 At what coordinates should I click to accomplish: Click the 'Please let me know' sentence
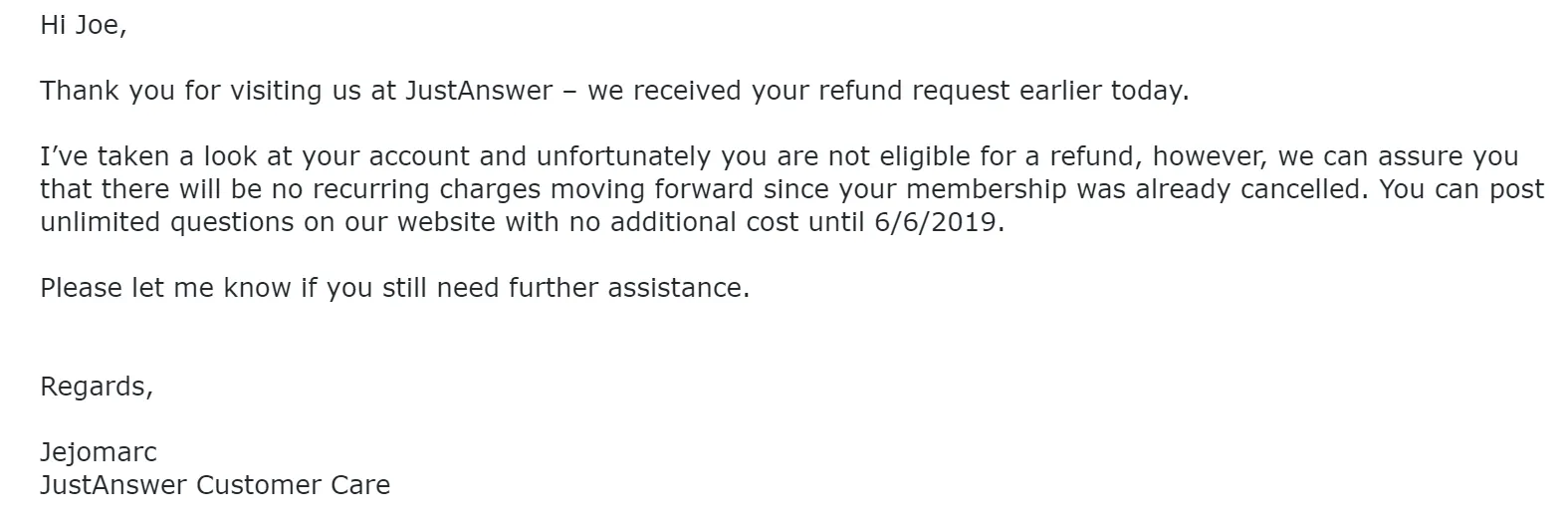click(x=394, y=288)
